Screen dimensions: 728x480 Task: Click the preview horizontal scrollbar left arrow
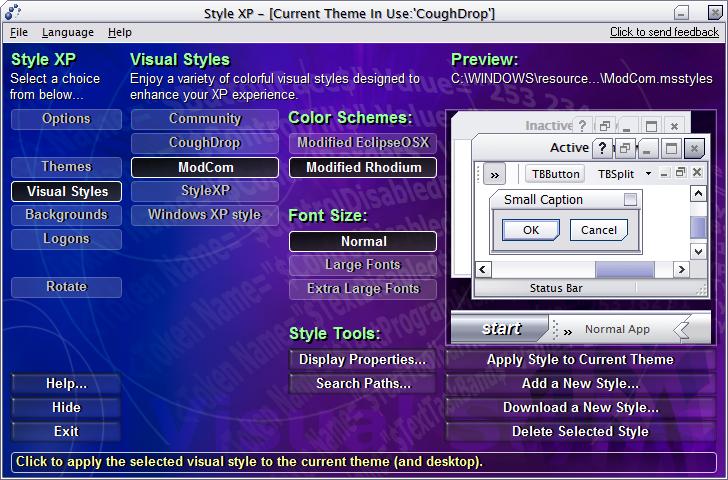click(x=483, y=269)
